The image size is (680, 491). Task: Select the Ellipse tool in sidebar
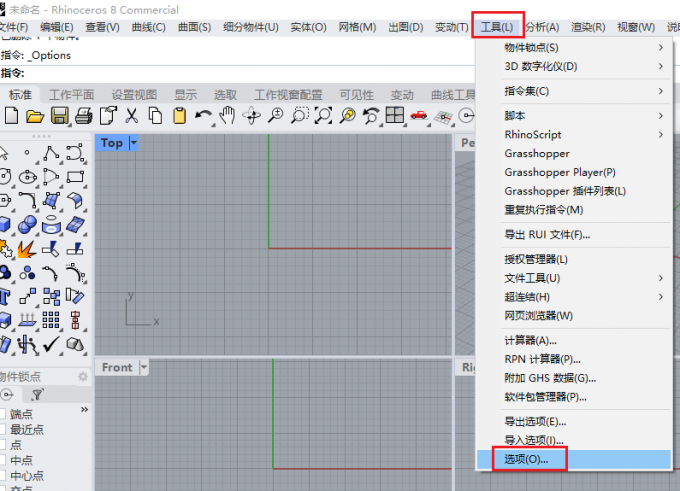pos(28,177)
